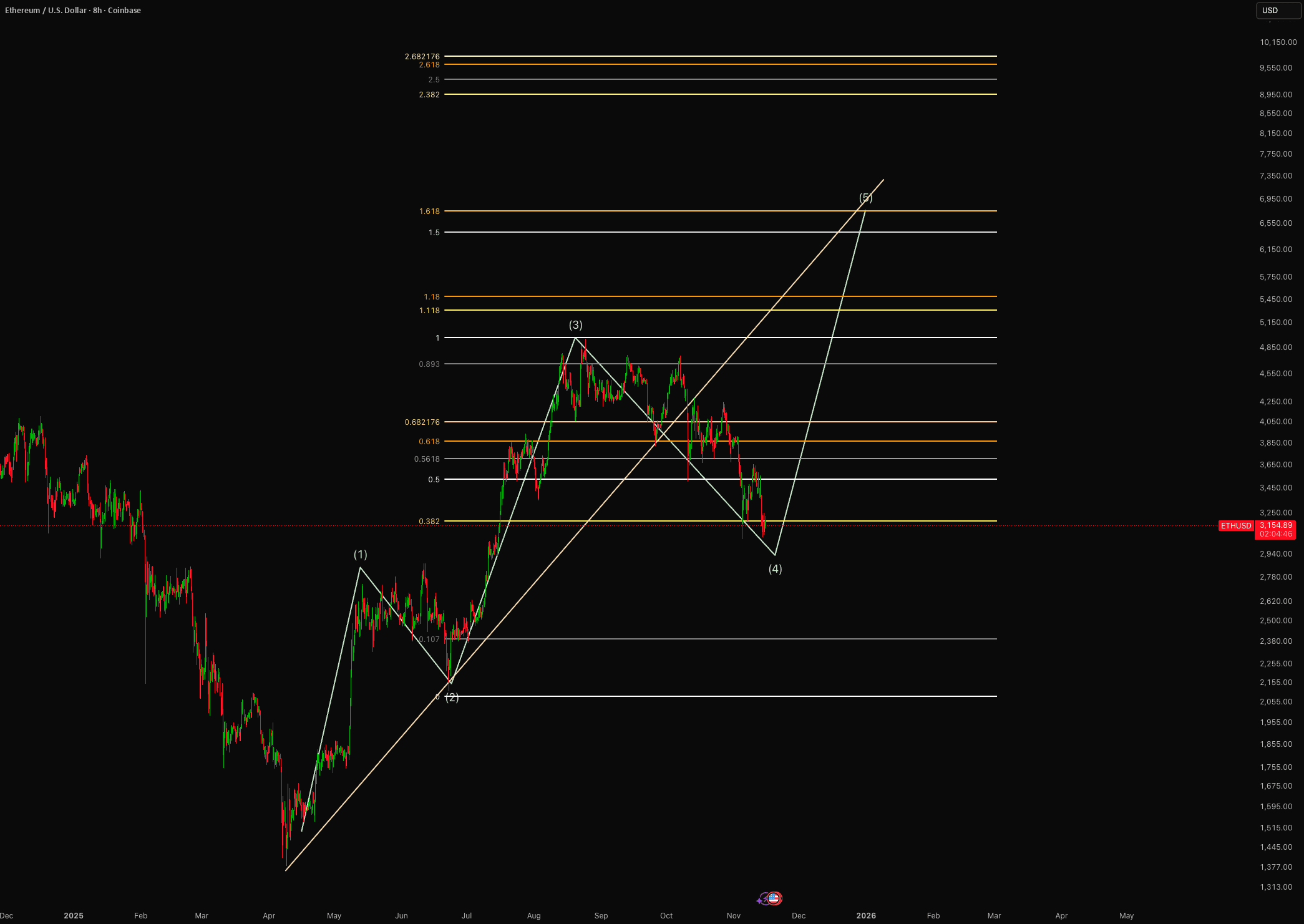Select the wave (4) label
The width and height of the screenshot is (1304, 924).
point(775,569)
